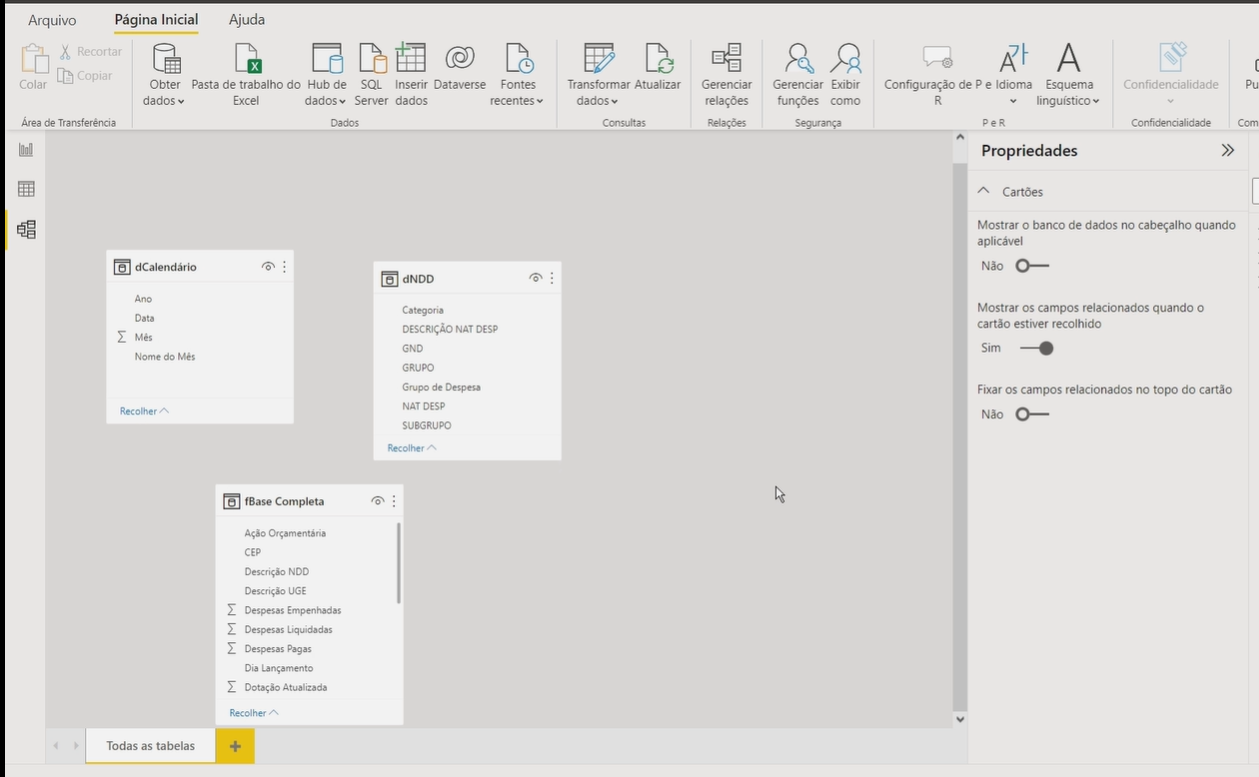
Task: Click the Confidencialidade icon
Action: coord(1171,58)
